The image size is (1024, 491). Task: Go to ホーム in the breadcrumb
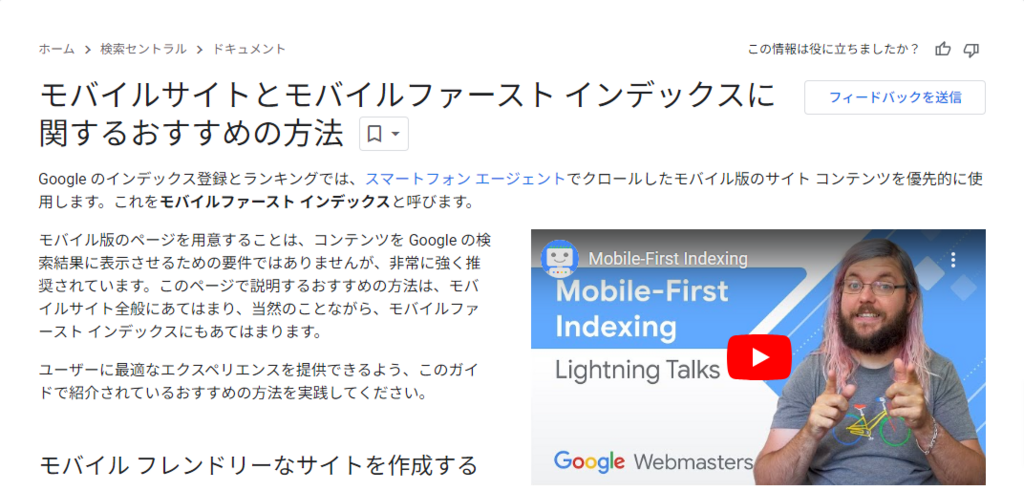point(56,49)
